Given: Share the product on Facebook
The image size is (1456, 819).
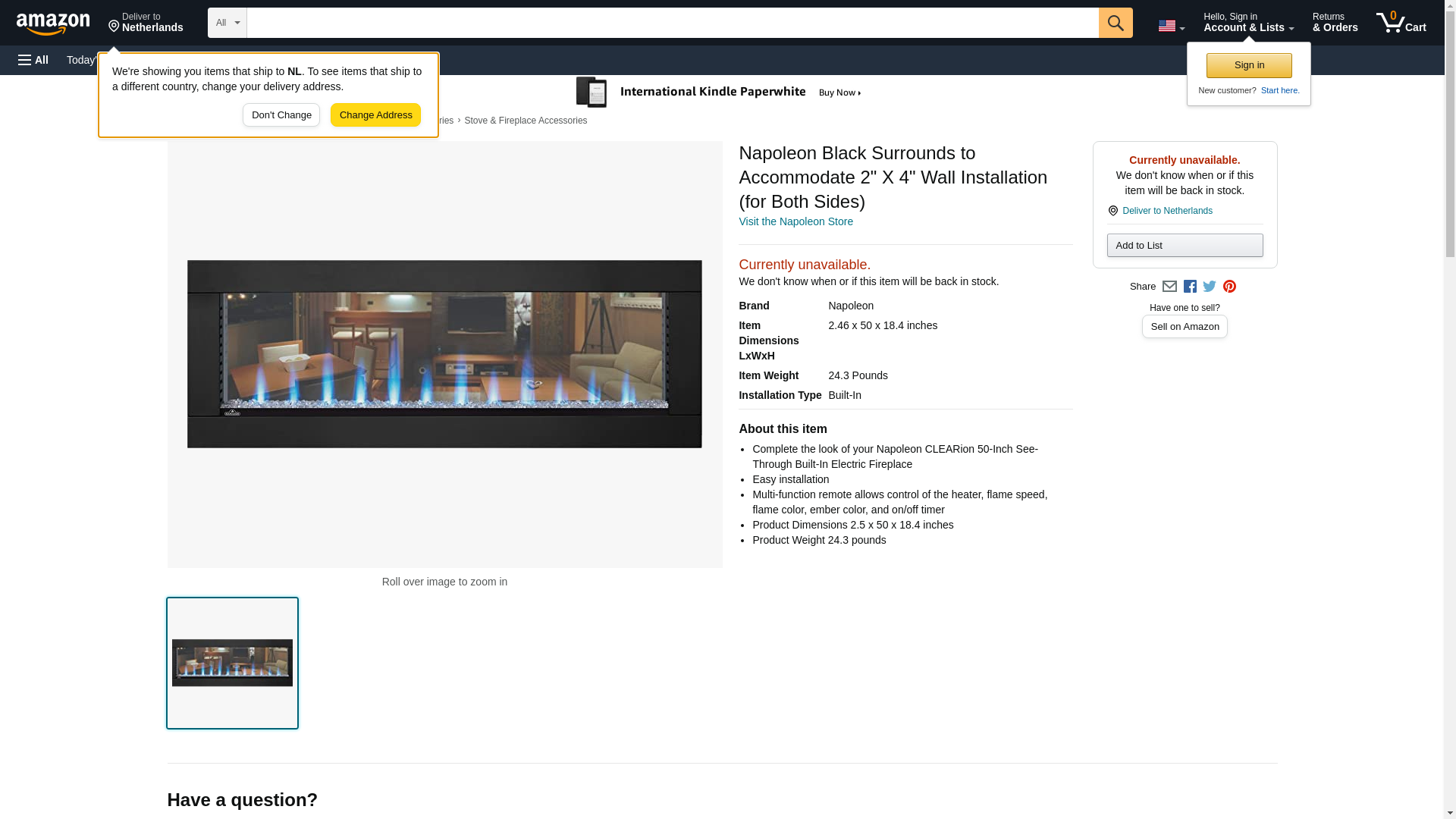Looking at the screenshot, I should click(x=1190, y=287).
